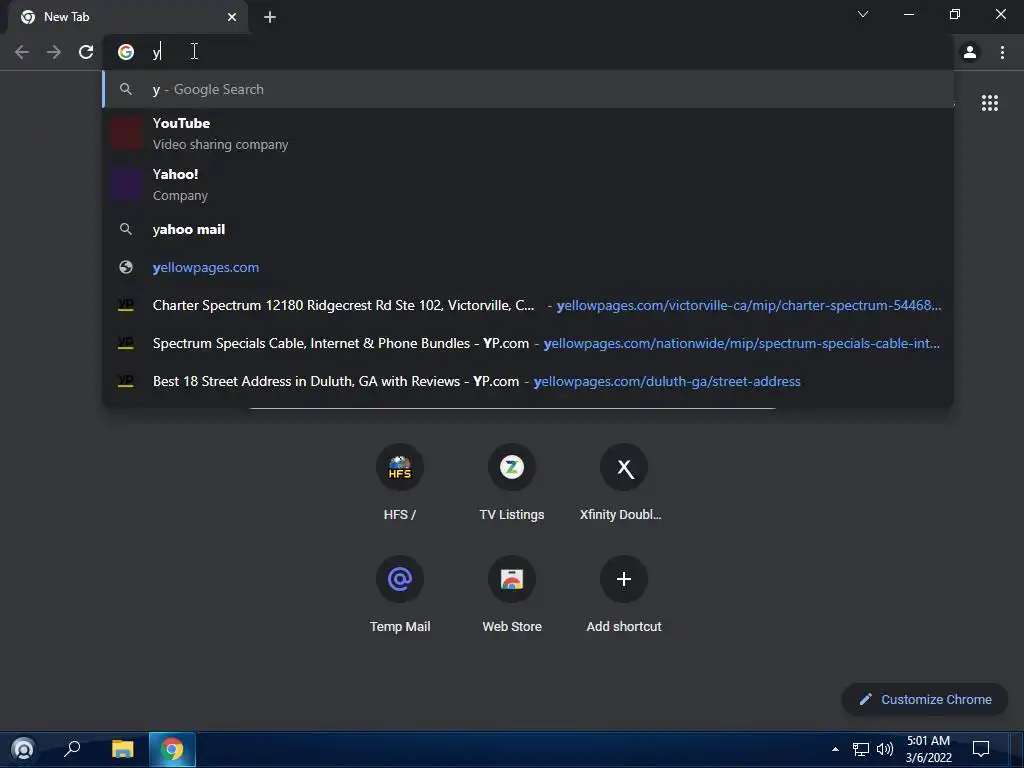Click the Chrome taskbar icon
This screenshot has width=1024, height=768.
(x=172, y=749)
